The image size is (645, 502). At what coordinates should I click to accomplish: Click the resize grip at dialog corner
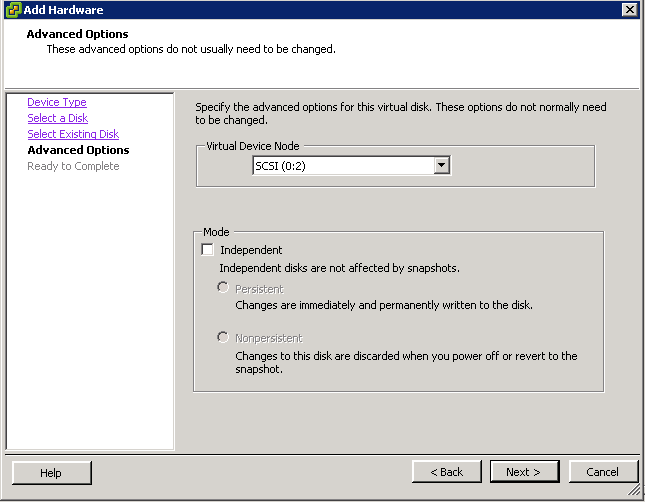click(x=635, y=490)
